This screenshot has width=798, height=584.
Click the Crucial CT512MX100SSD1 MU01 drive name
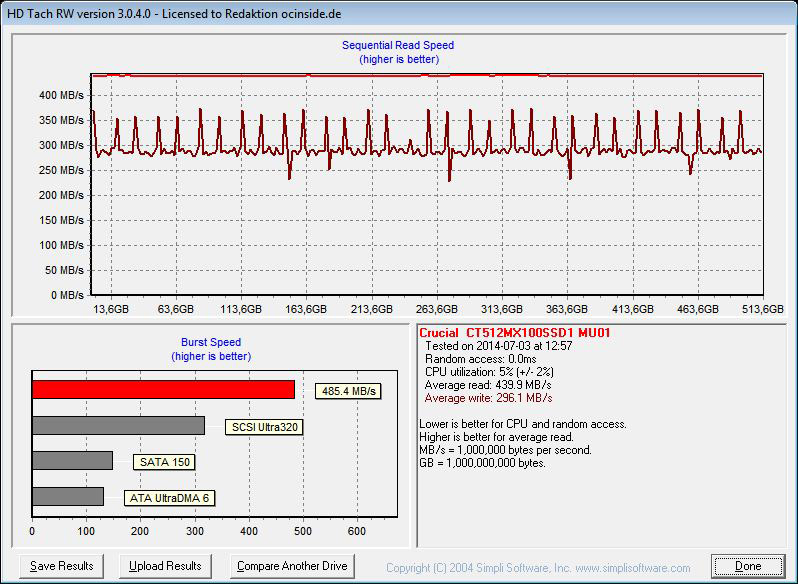tap(515, 333)
